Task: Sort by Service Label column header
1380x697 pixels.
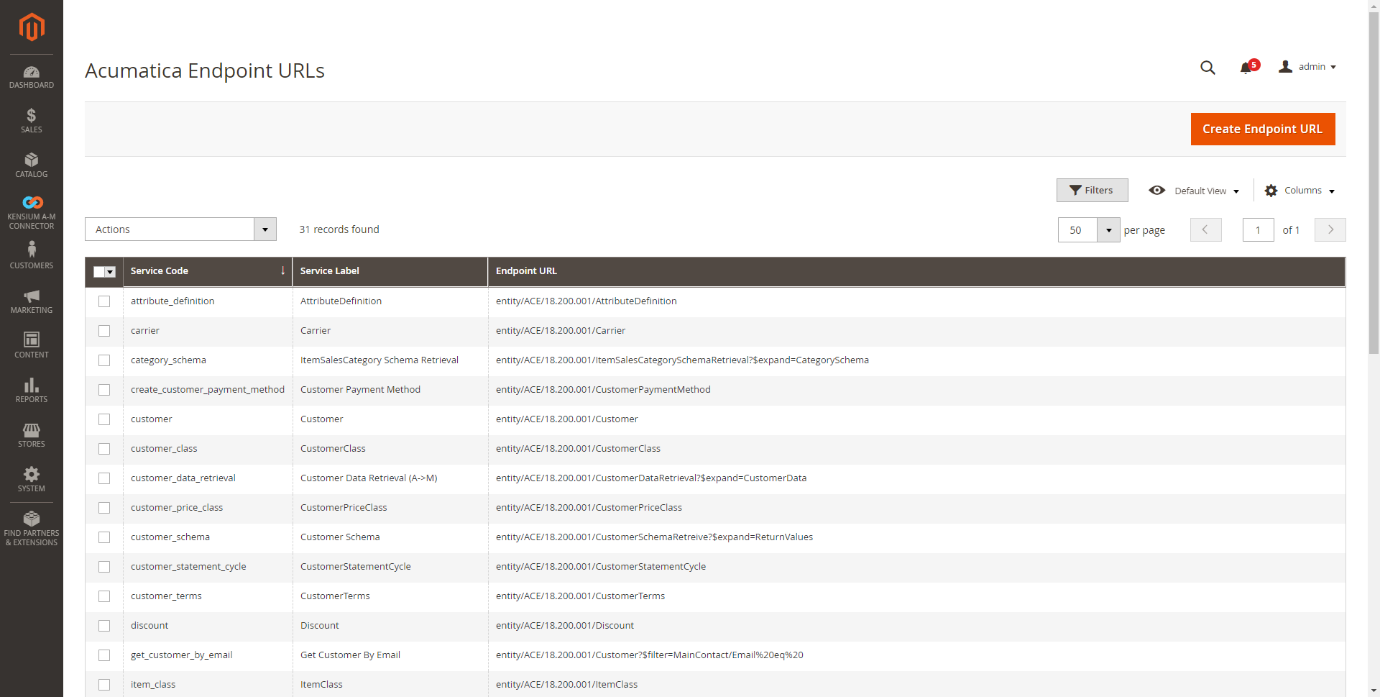Action: [x=390, y=271]
